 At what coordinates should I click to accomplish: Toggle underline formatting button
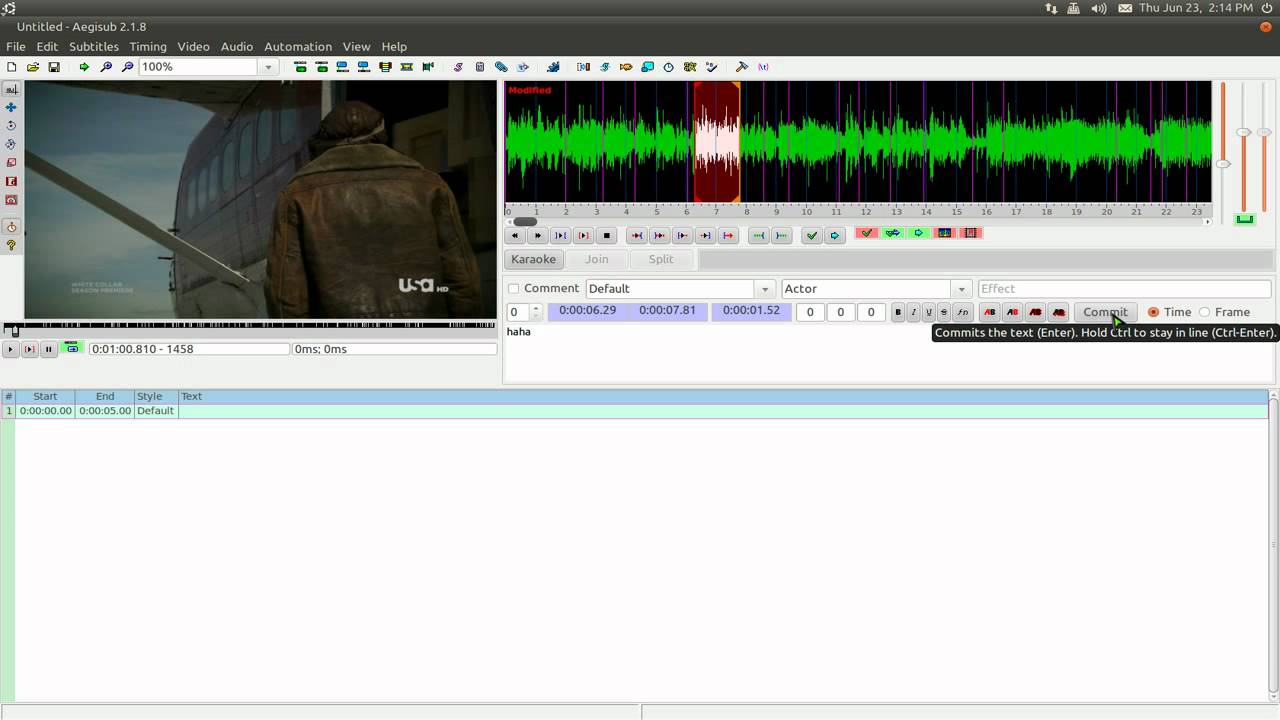point(928,313)
